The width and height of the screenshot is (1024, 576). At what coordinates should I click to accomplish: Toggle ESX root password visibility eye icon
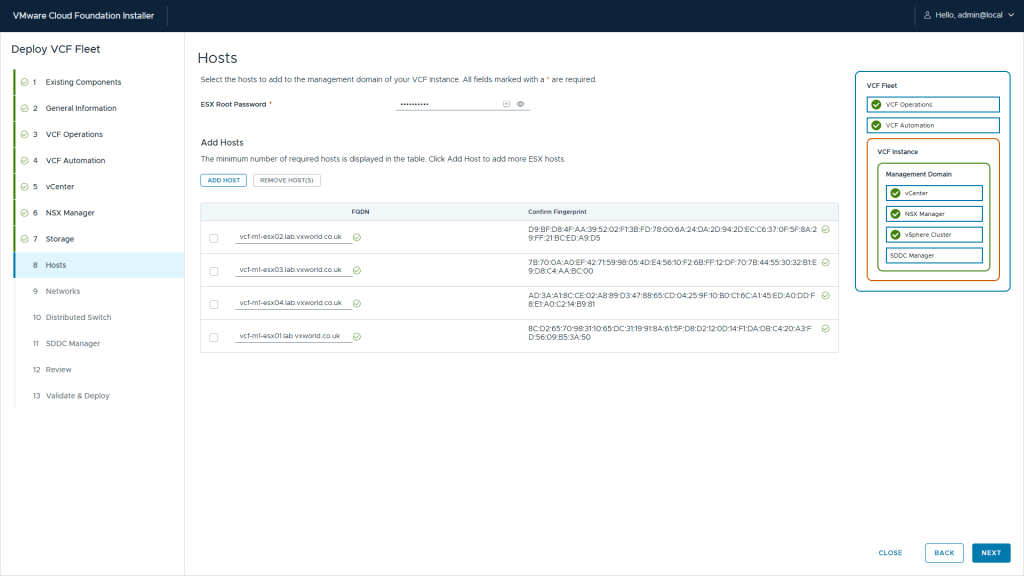coord(521,104)
